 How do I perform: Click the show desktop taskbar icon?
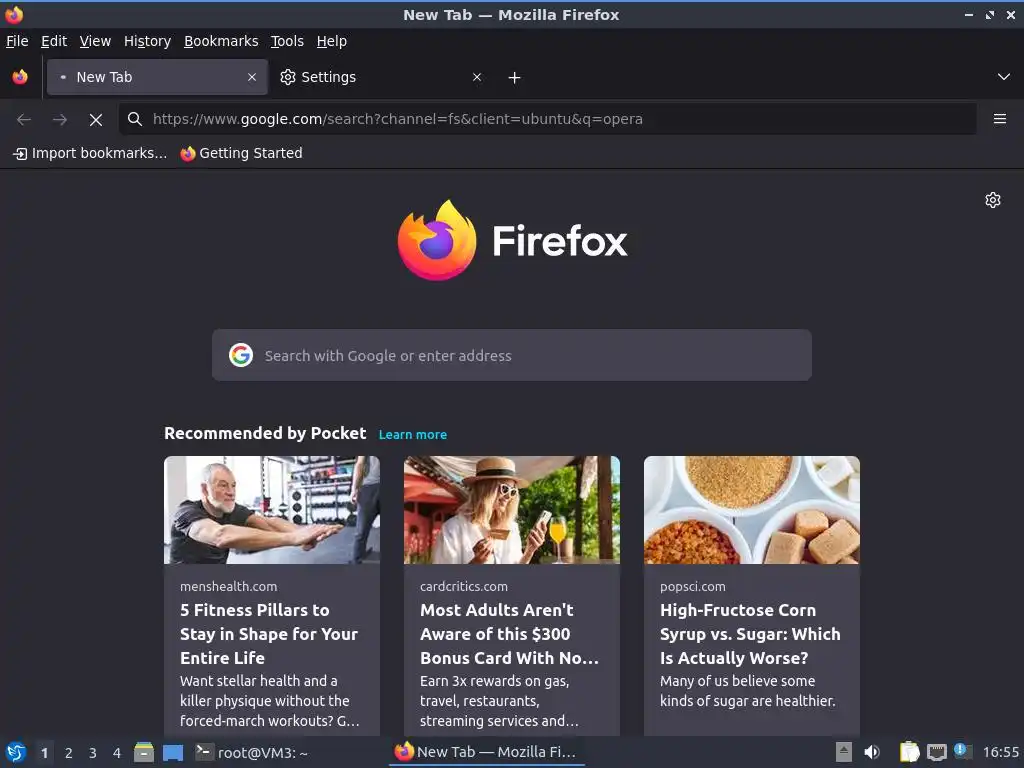(x=173, y=753)
